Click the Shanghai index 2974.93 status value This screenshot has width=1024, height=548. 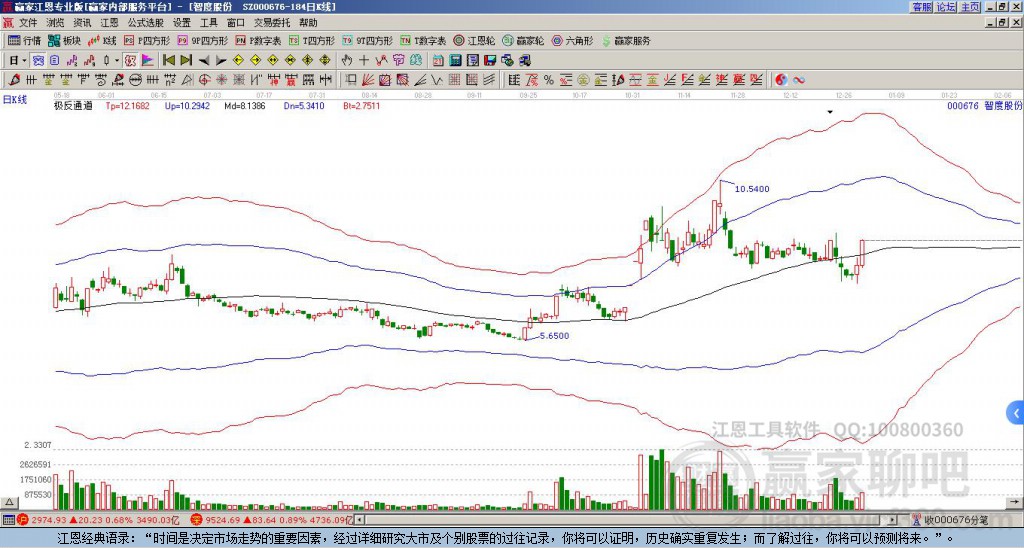tap(49, 520)
